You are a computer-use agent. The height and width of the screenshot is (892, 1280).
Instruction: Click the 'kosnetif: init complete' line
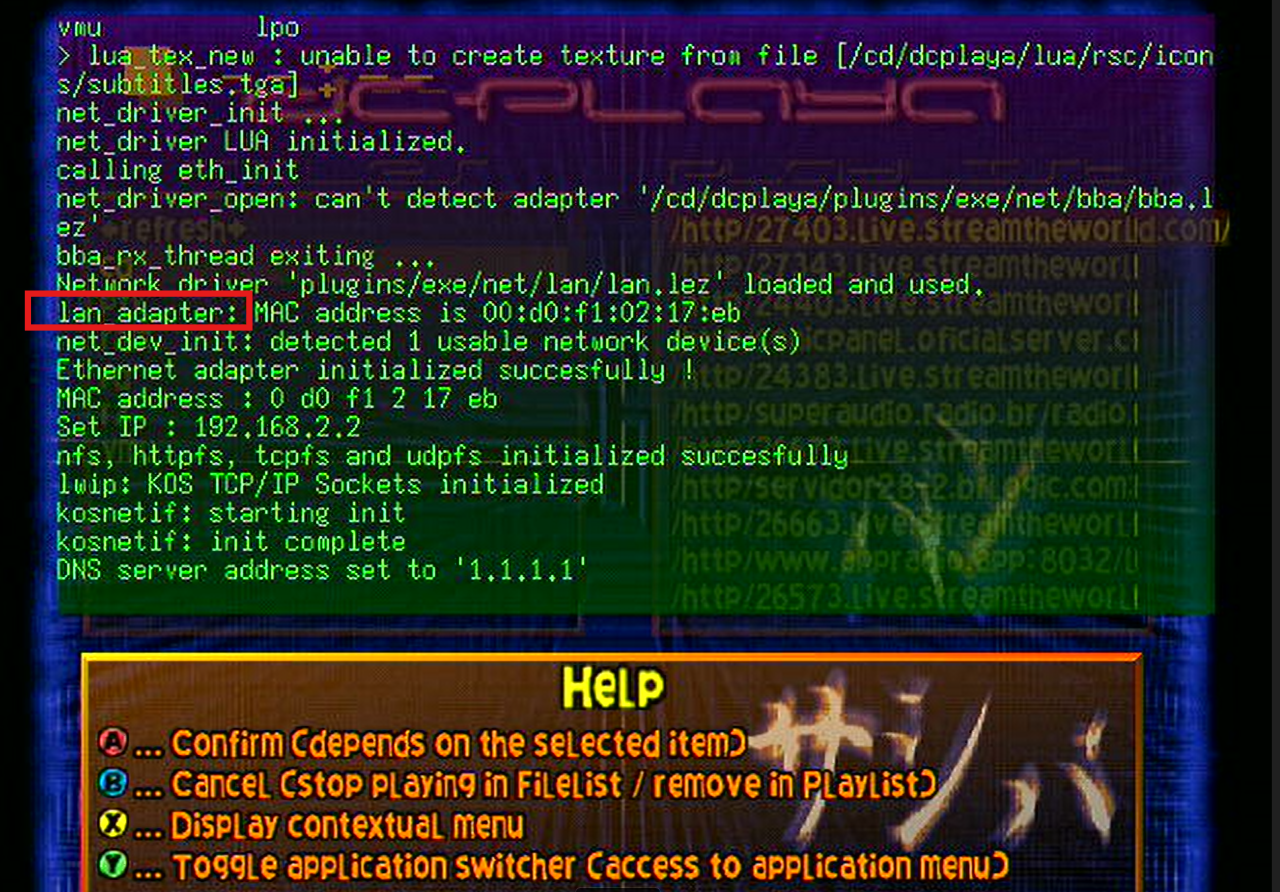coord(231,542)
